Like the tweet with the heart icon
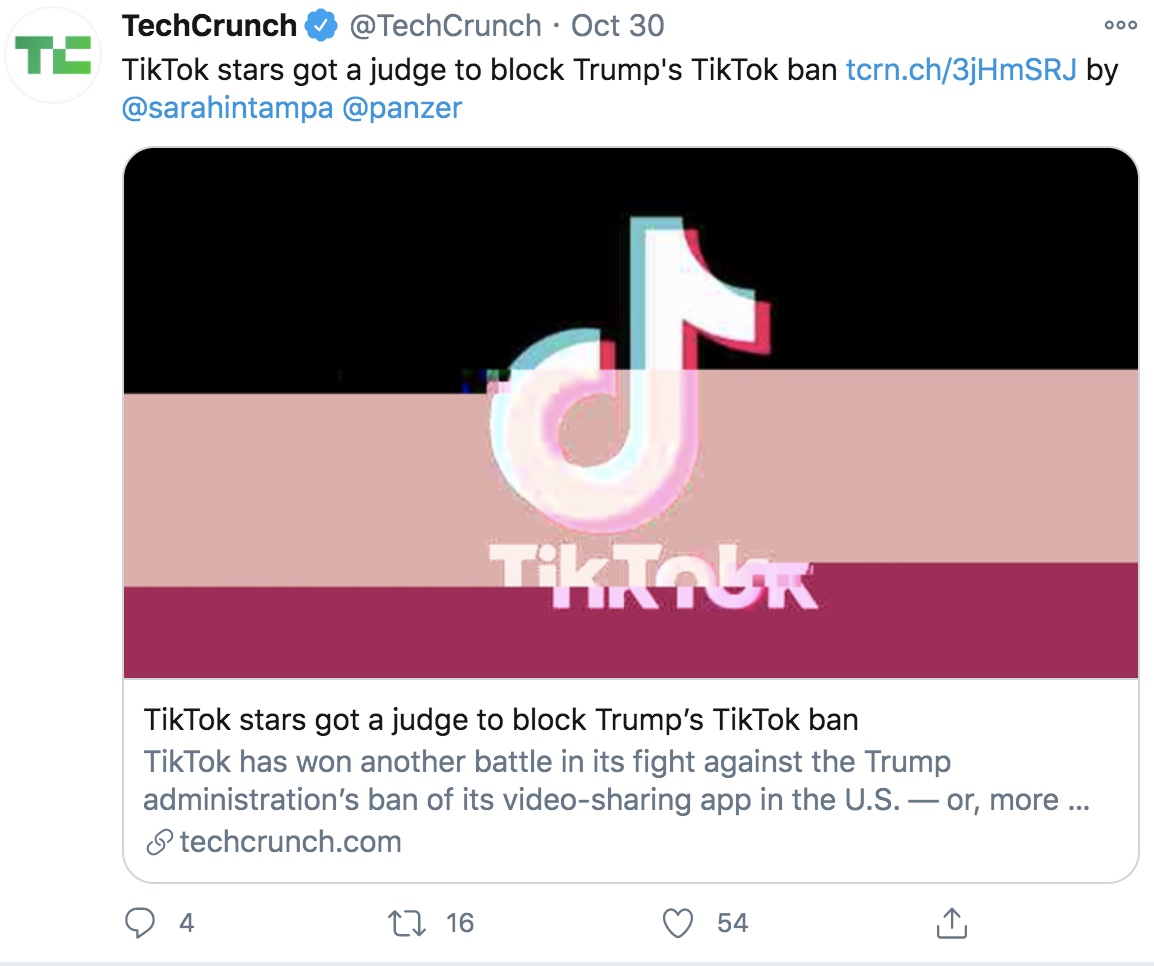Viewport: 1154px width, 966px height. pos(678,923)
